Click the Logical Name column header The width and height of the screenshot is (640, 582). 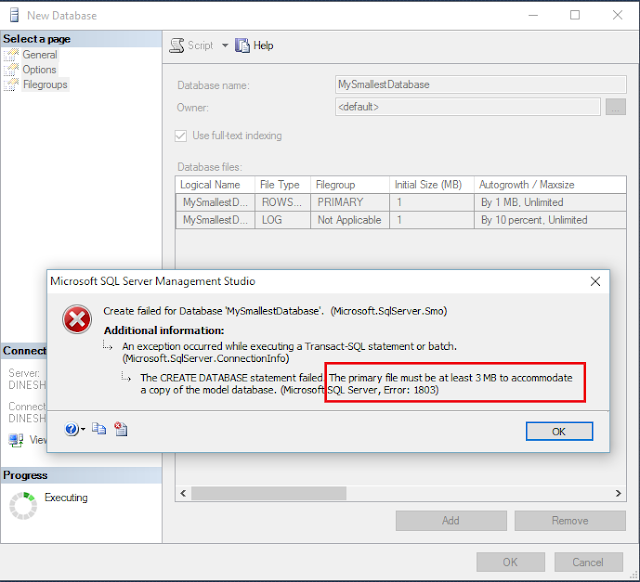click(215, 184)
